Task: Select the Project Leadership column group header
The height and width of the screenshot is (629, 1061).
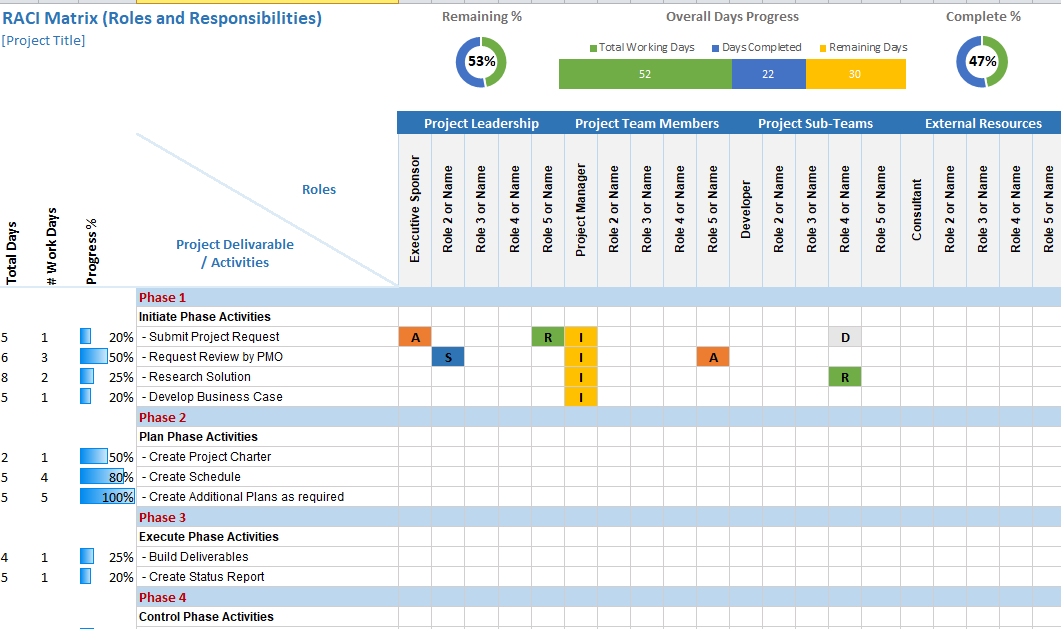Action: click(x=480, y=122)
